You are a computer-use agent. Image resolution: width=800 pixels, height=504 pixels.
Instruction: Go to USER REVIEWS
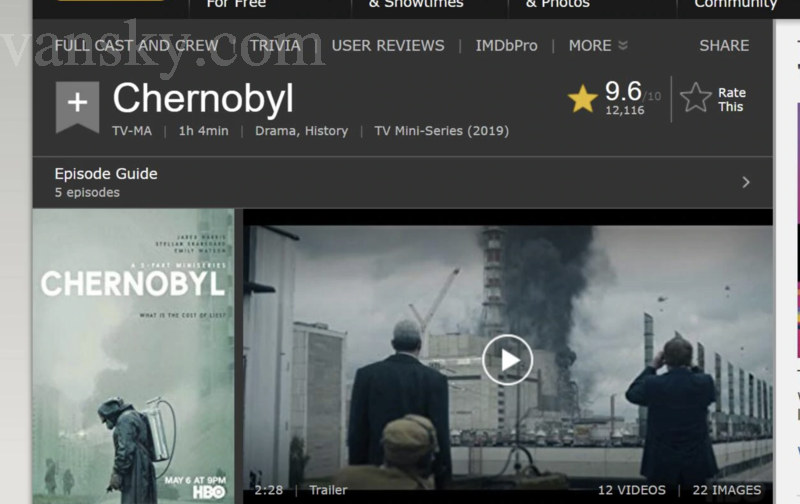(388, 45)
